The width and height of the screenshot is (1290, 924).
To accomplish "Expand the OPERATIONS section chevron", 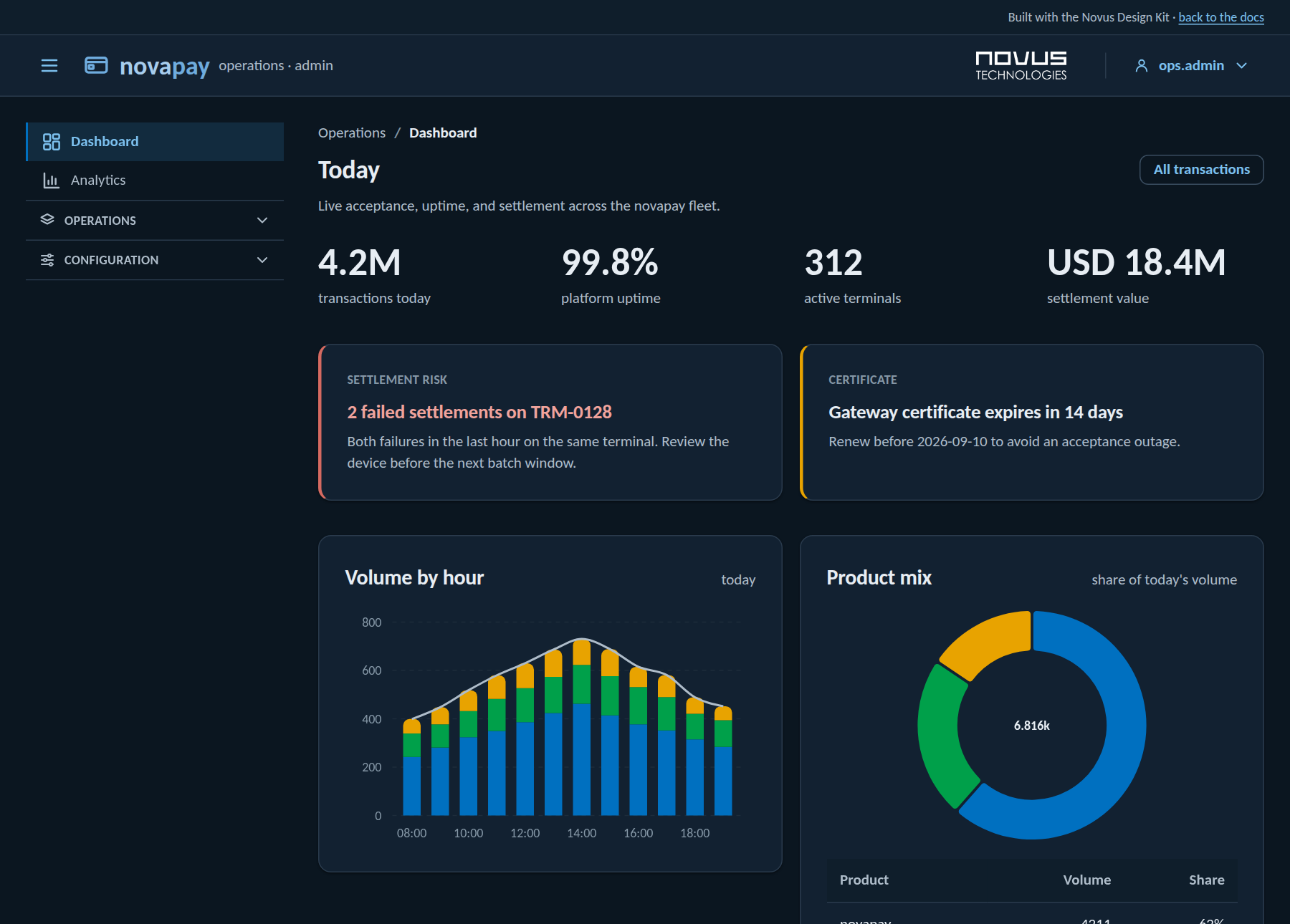I will 262,220.
